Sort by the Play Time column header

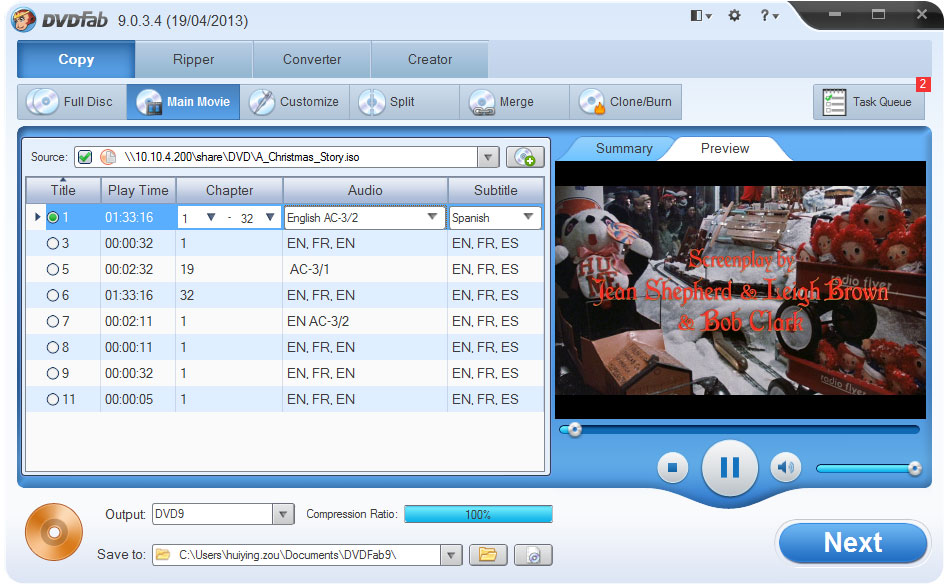coord(138,191)
